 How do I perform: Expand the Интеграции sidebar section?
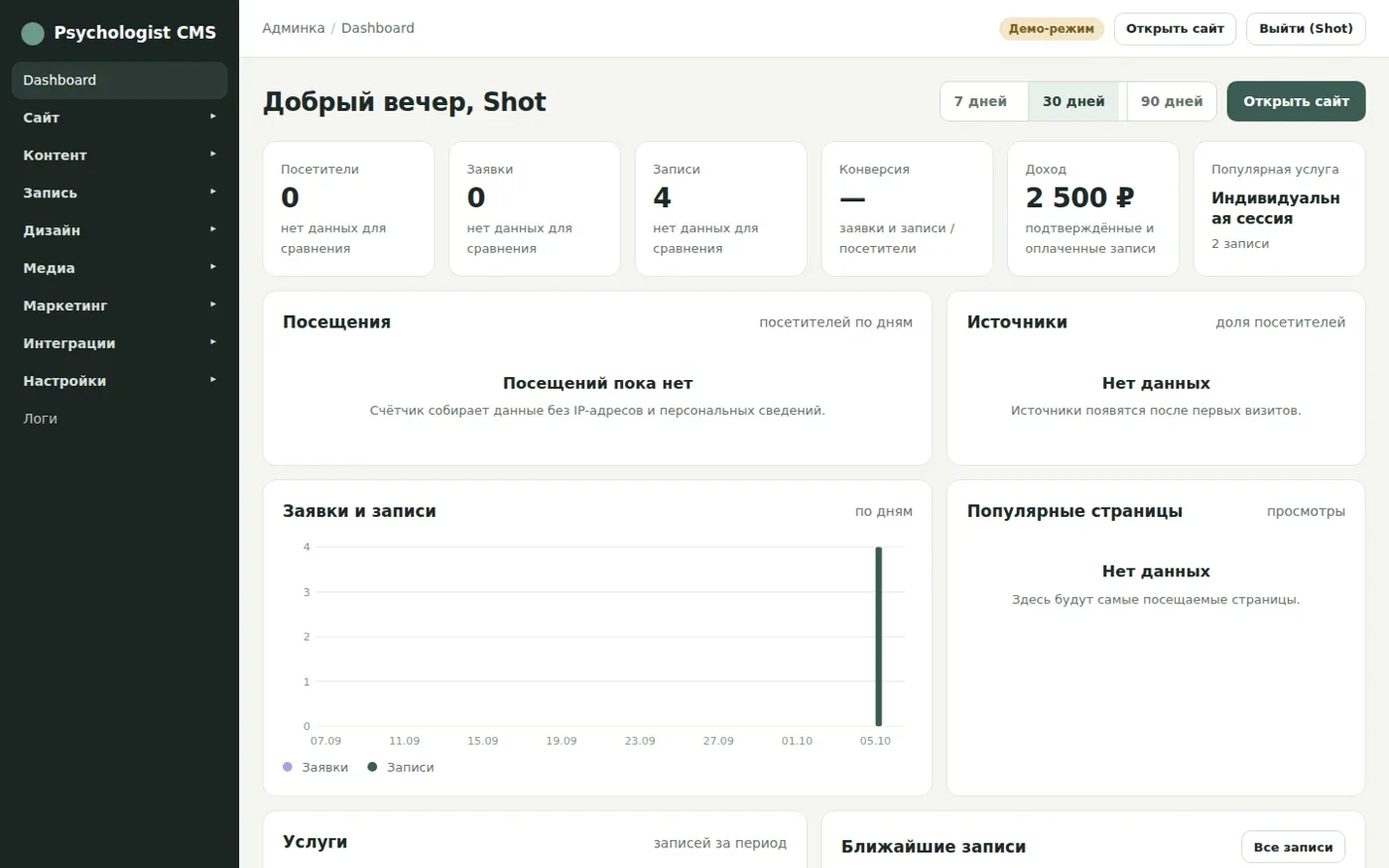(x=119, y=344)
